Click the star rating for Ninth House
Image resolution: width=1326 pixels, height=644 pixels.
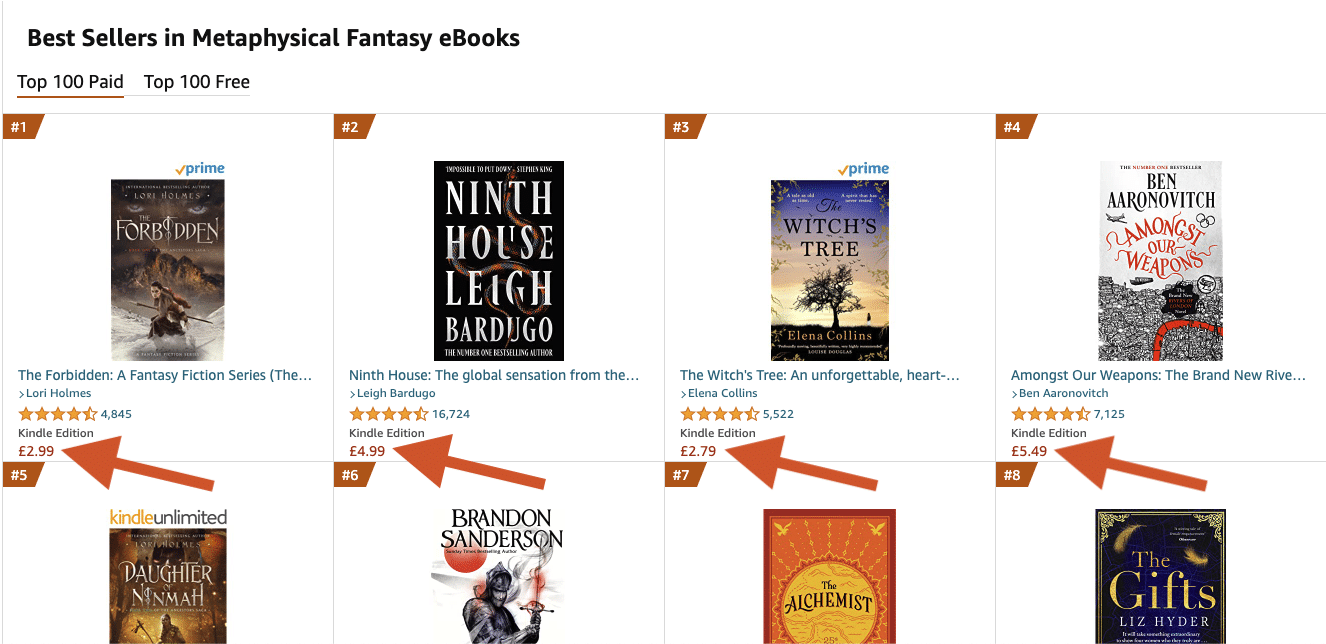click(389, 412)
